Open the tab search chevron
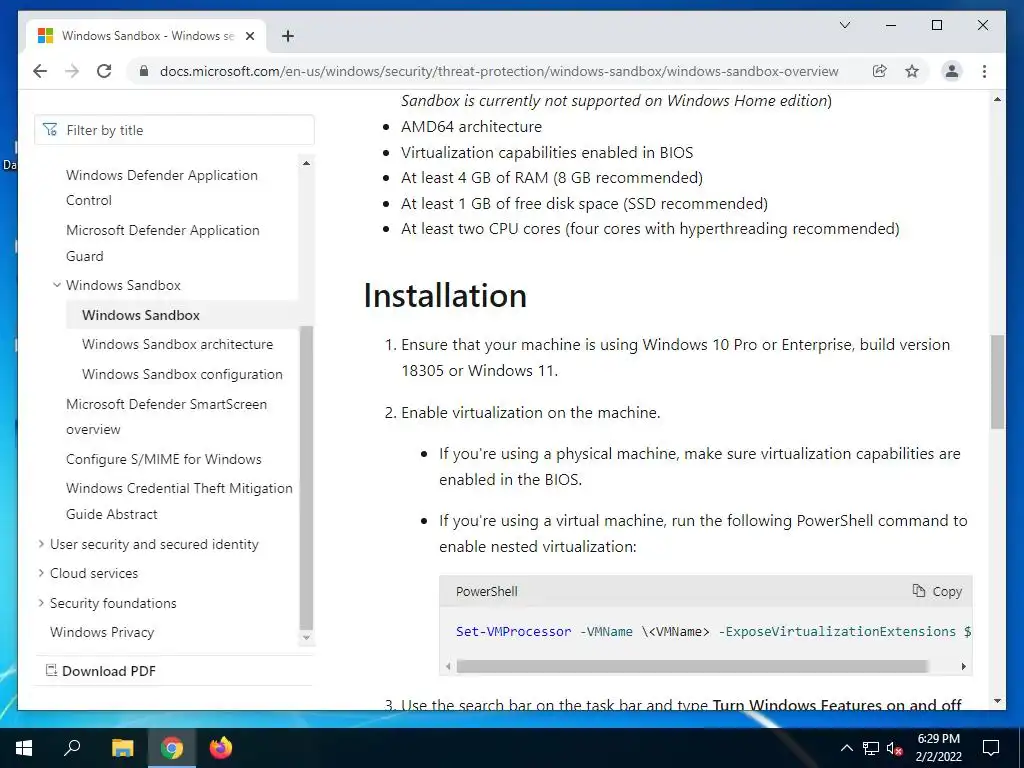The height and width of the screenshot is (768, 1024). coord(844,25)
